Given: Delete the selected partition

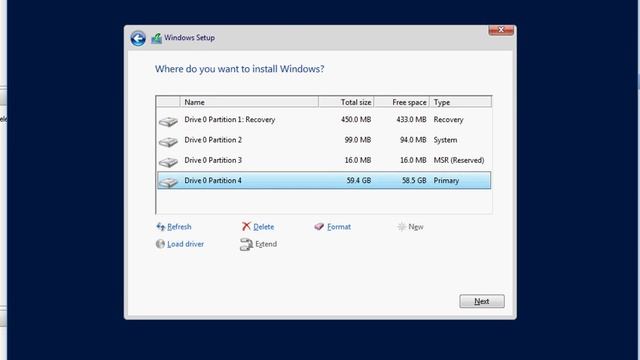Looking at the screenshot, I should coord(264,227).
